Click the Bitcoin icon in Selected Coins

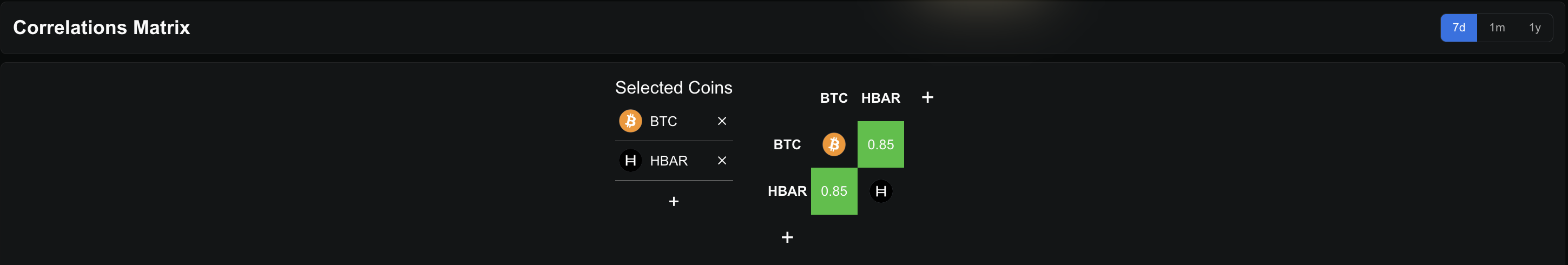point(630,121)
